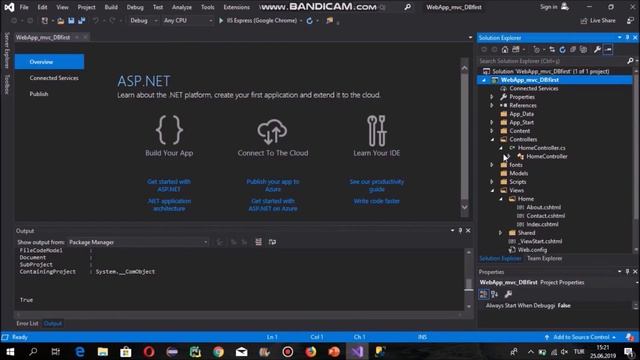Screen dimensions: 640x360
Task: Click the Windows Start button
Action: 10,351
